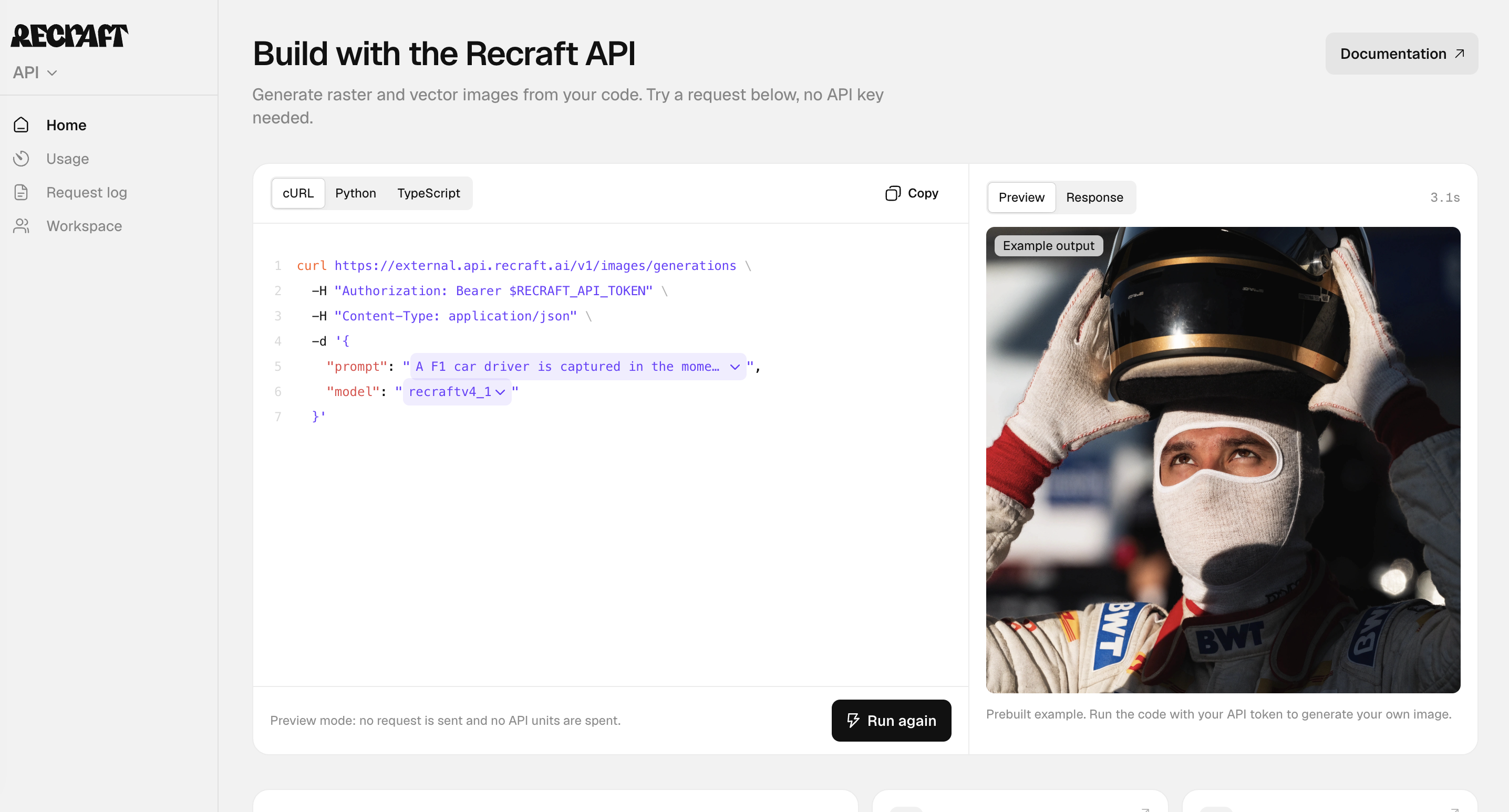Click the Example output badge

[1049, 246]
